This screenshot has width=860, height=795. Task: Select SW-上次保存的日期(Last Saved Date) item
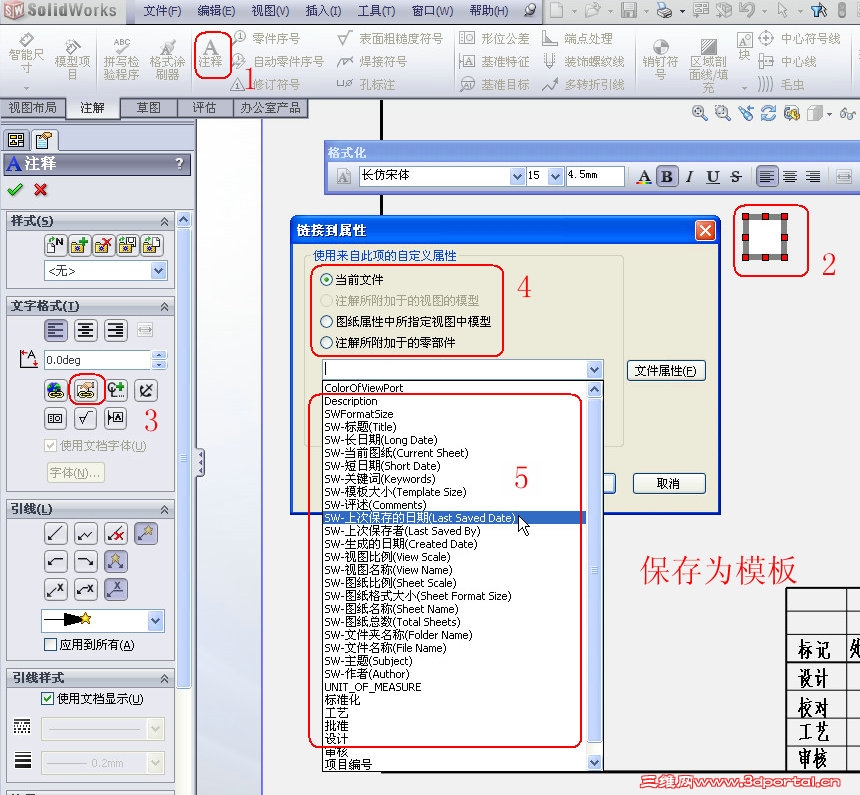(454, 518)
